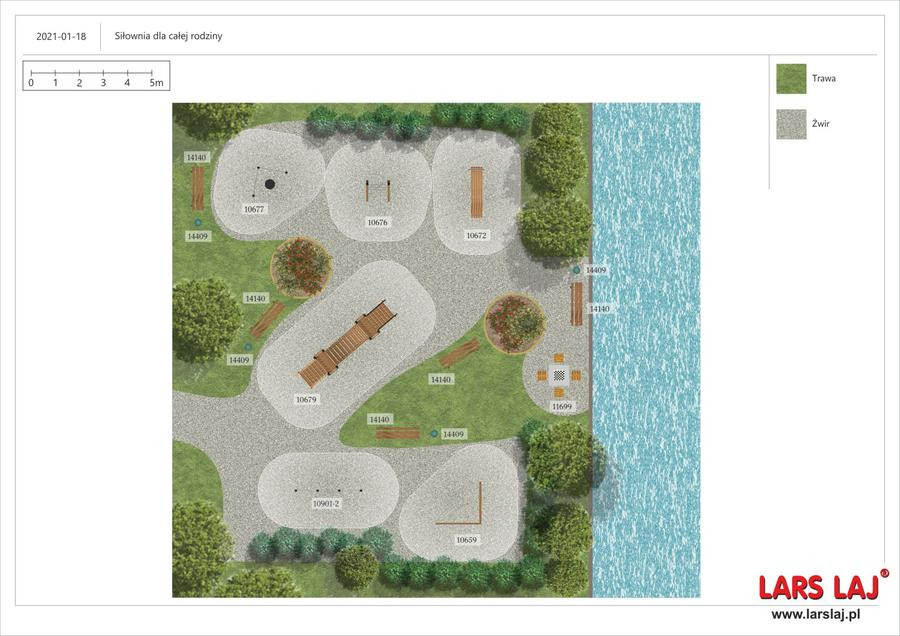Click the blue water area on the right
This screenshot has width=900, height=636.
coord(646,350)
